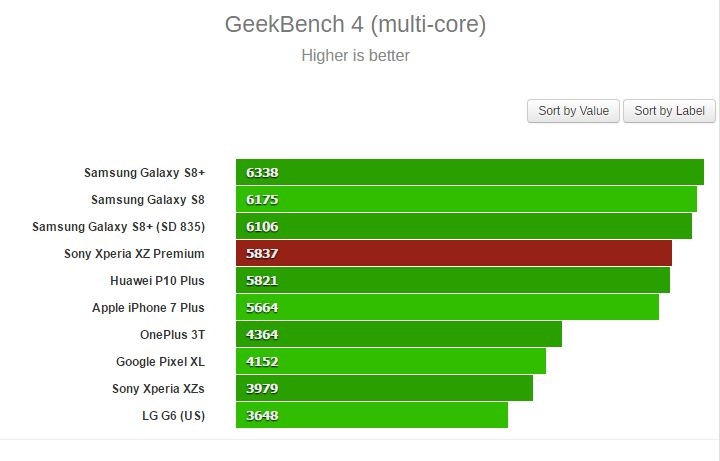This screenshot has height=461, width=720.
Task: Click the Higher is better subtitle
Action: click(355, 56)
